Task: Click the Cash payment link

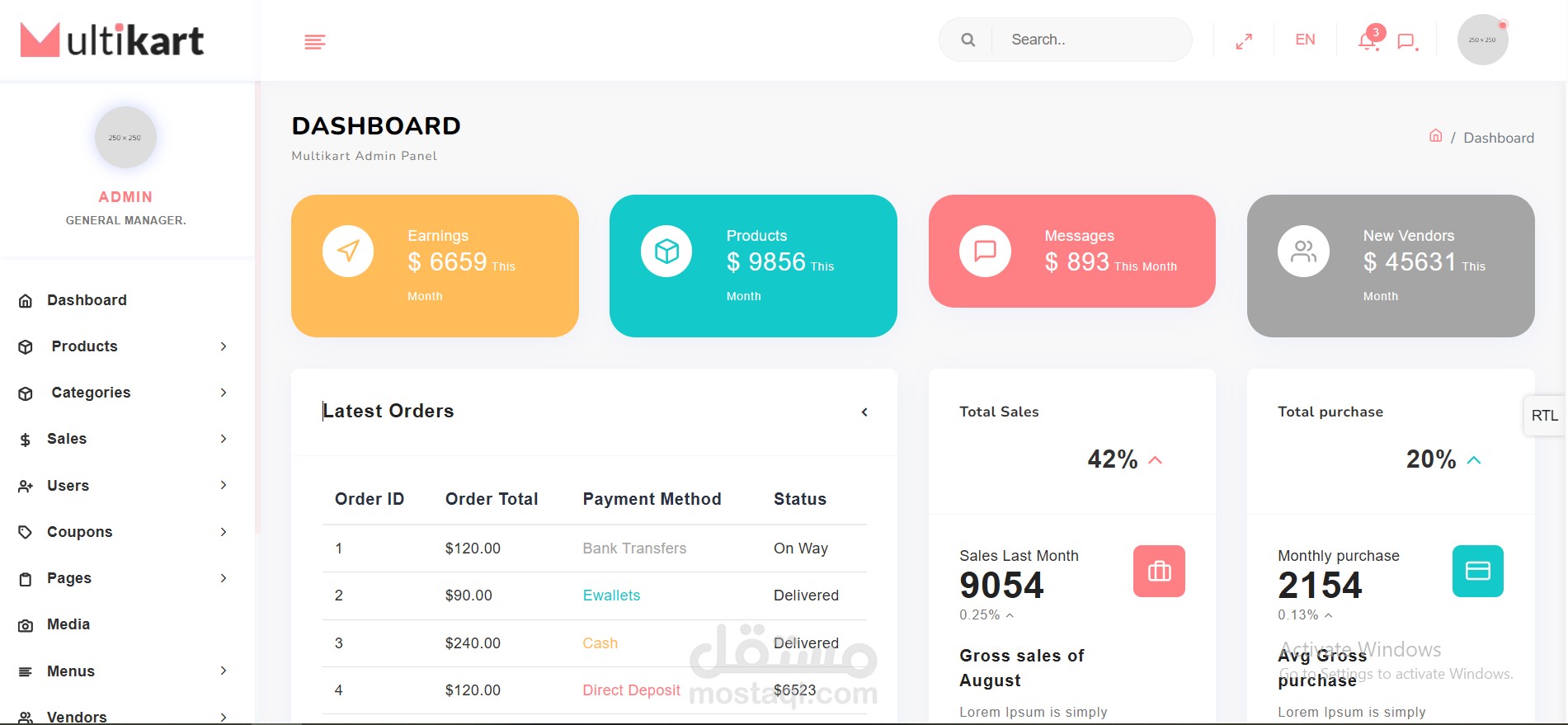Action: point(600,643)
